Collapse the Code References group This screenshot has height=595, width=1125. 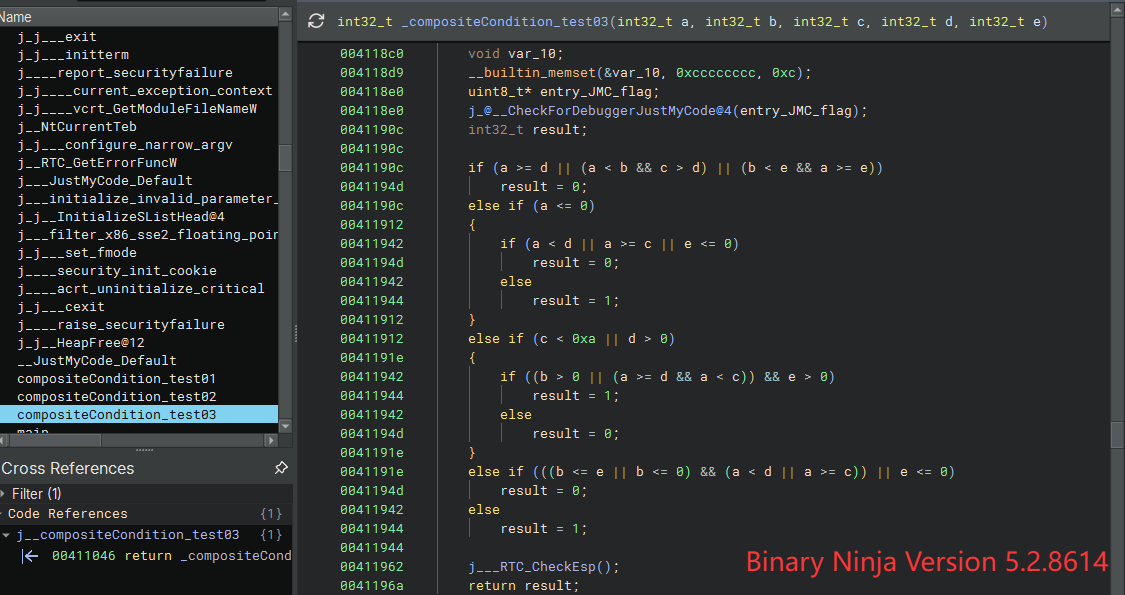3,514
